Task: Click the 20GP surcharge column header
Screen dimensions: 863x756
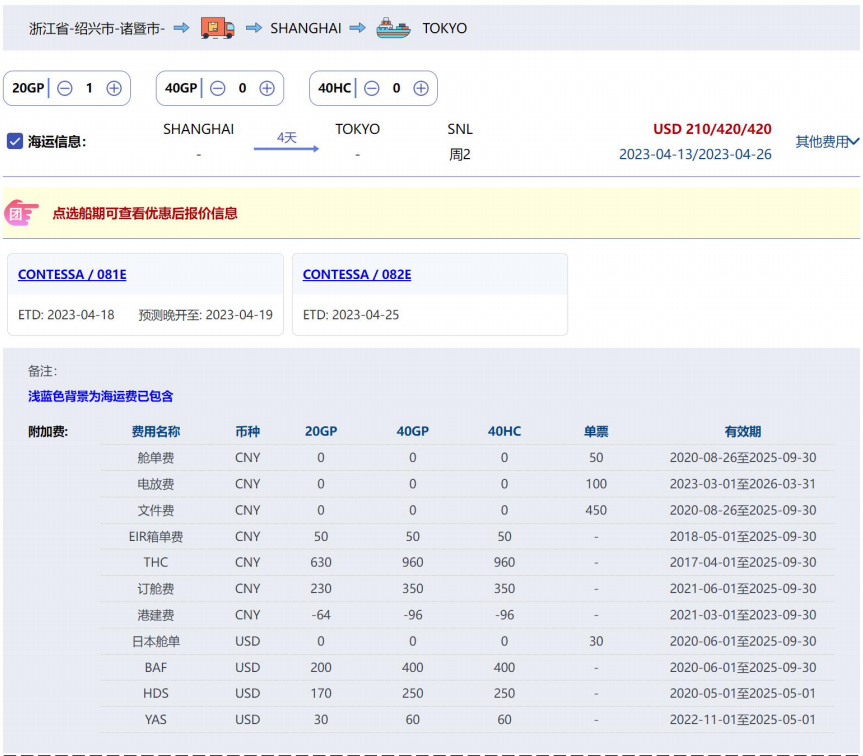Action: [x=321, y=431]
